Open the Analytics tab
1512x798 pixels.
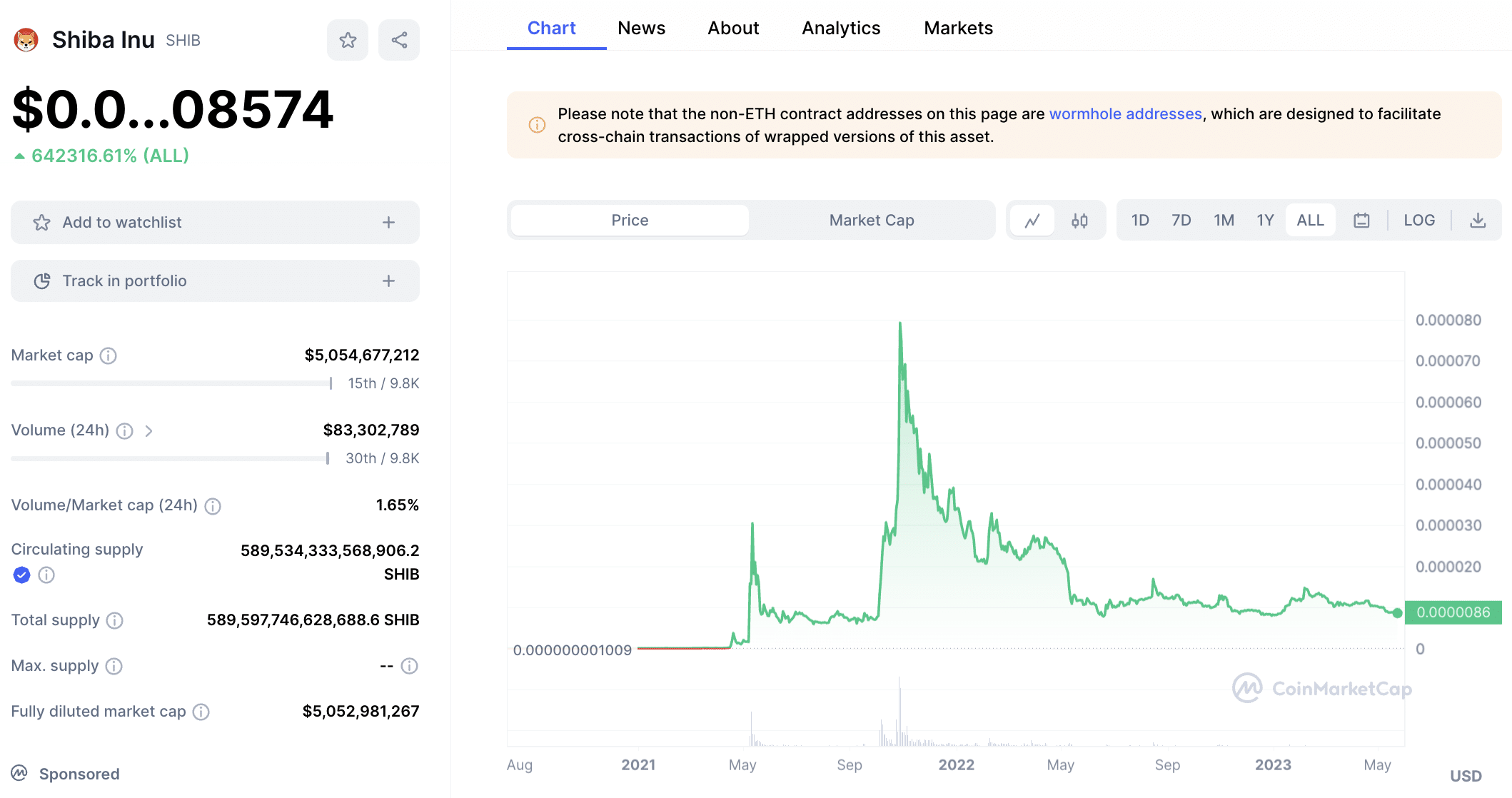[x=841, y=28]
